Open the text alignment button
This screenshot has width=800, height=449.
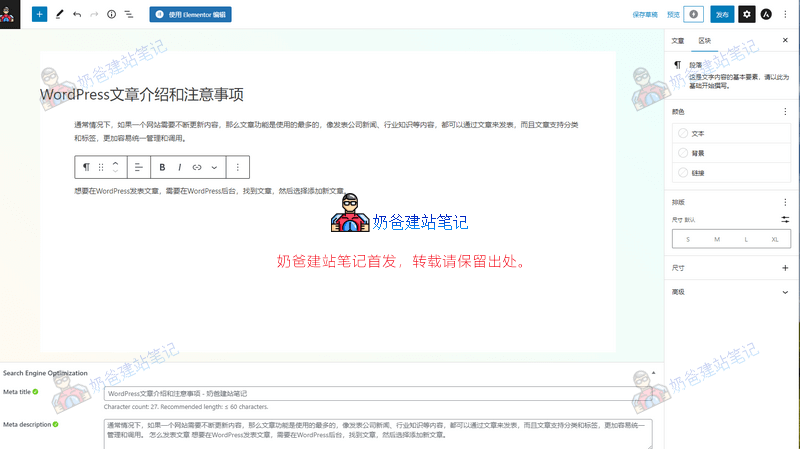(x=139, y=167)
